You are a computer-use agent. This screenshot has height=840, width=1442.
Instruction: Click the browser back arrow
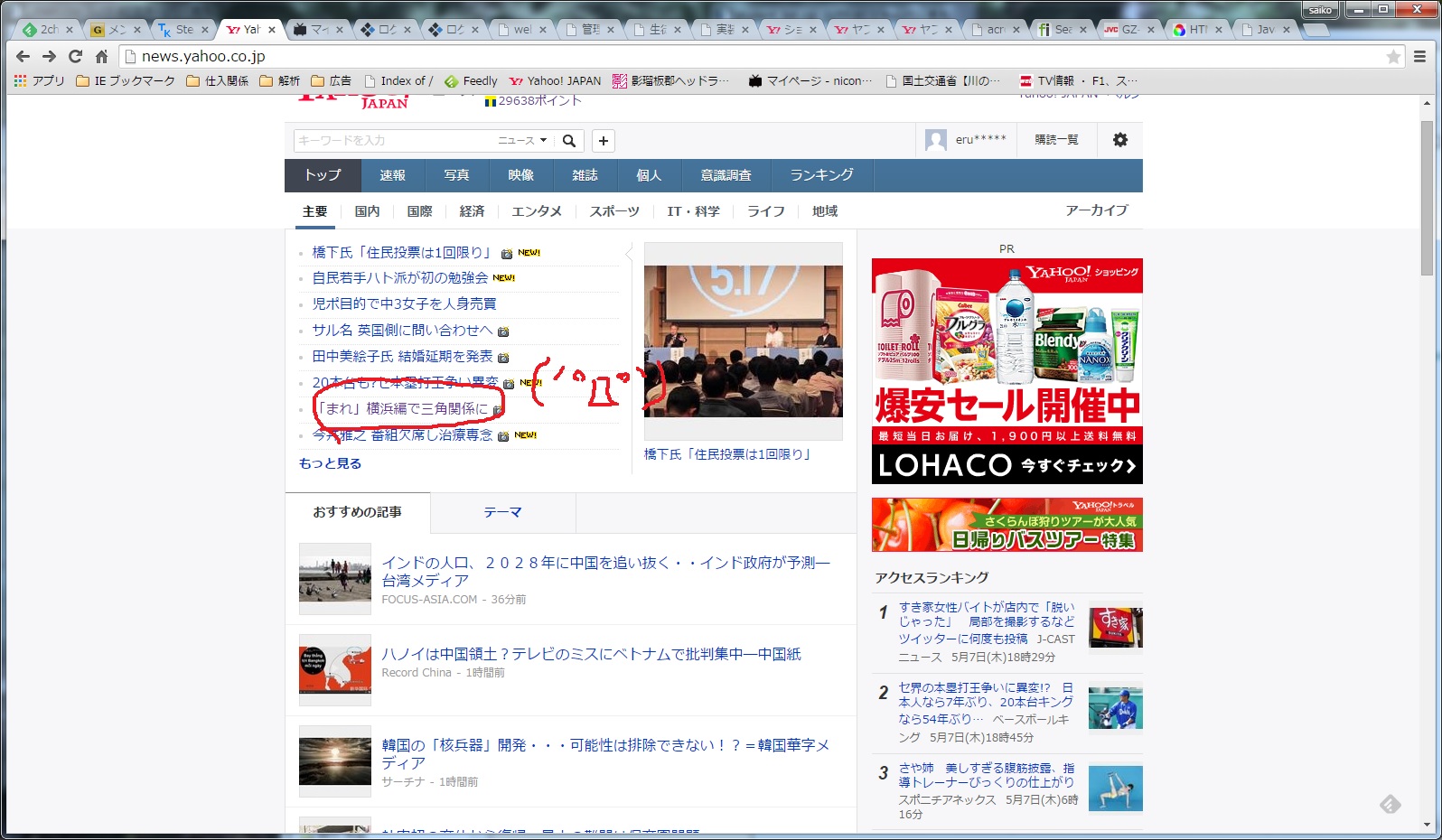pos(23,56)
